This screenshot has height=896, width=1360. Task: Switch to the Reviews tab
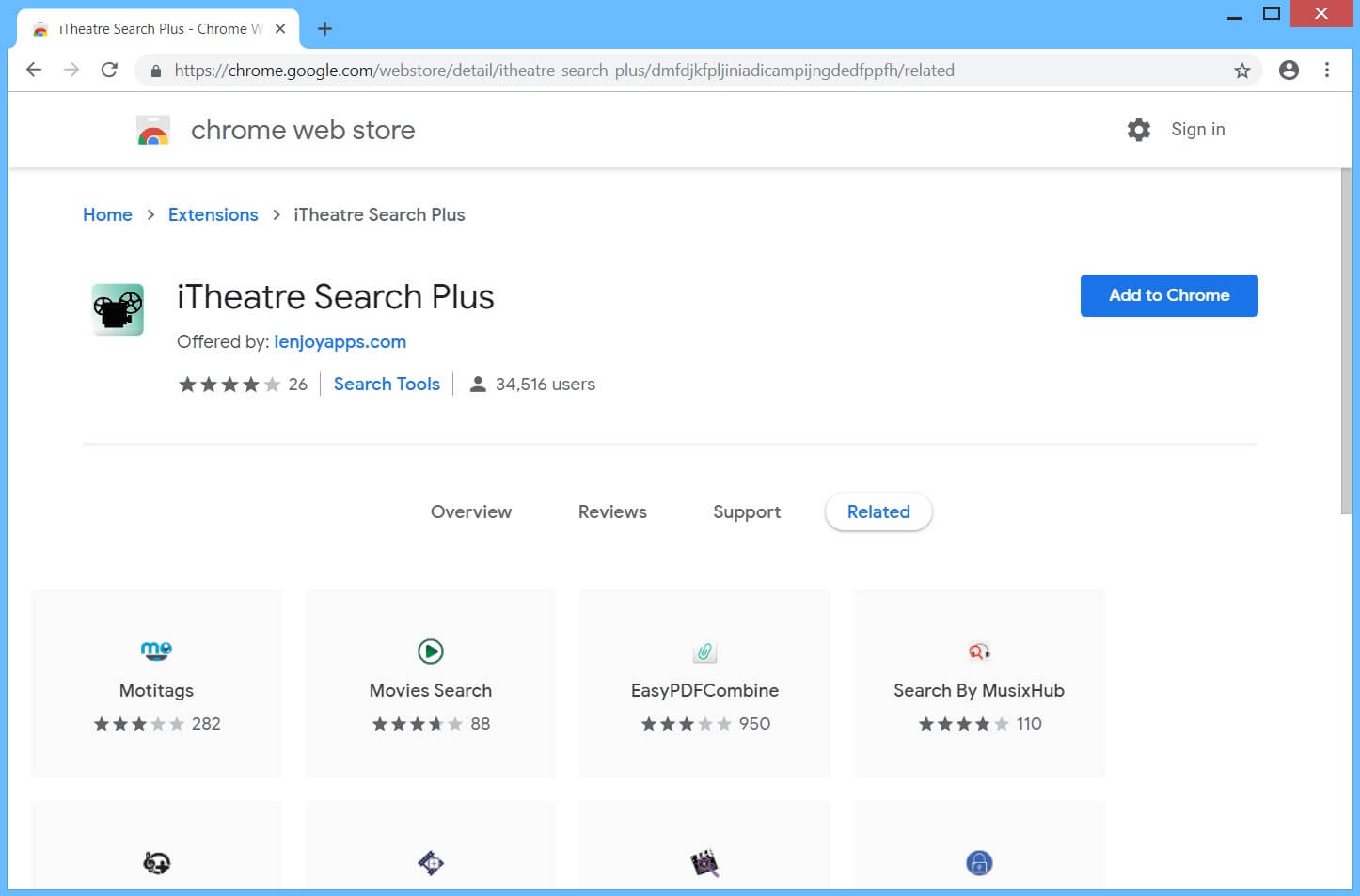(612, 511)
